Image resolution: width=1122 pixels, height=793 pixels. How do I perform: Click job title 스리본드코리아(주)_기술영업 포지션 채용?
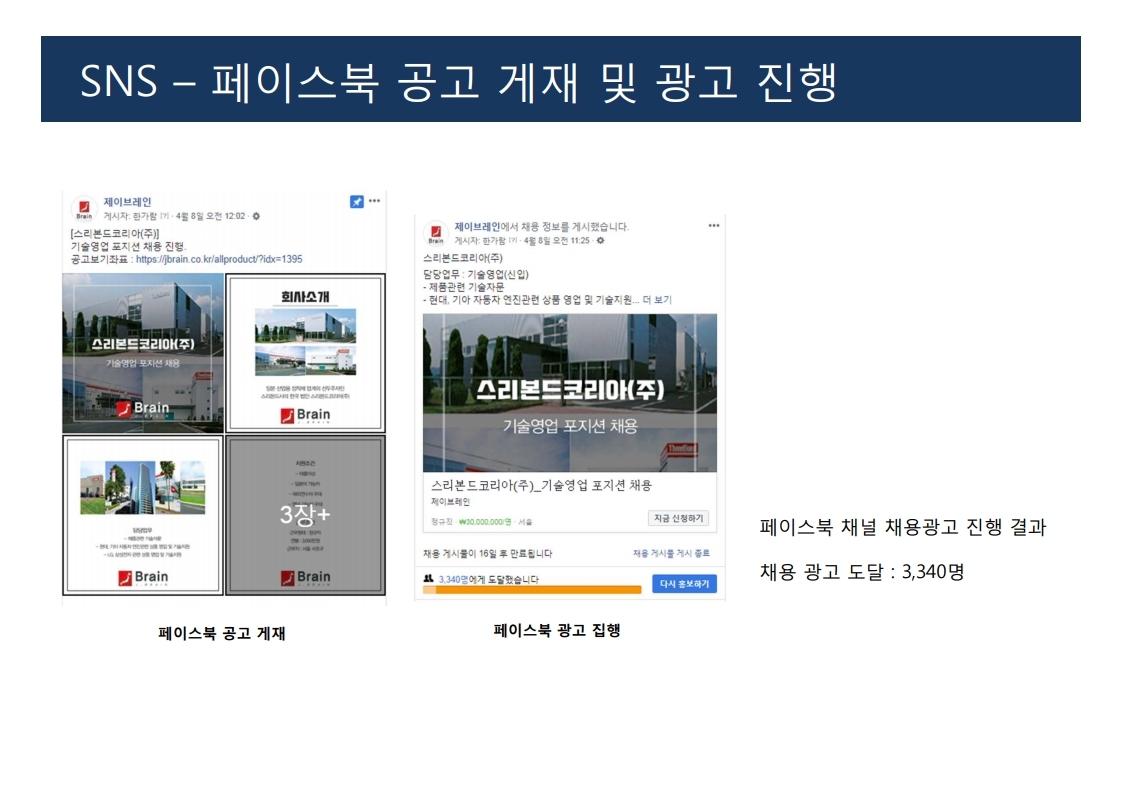click(x=541, y=485)
